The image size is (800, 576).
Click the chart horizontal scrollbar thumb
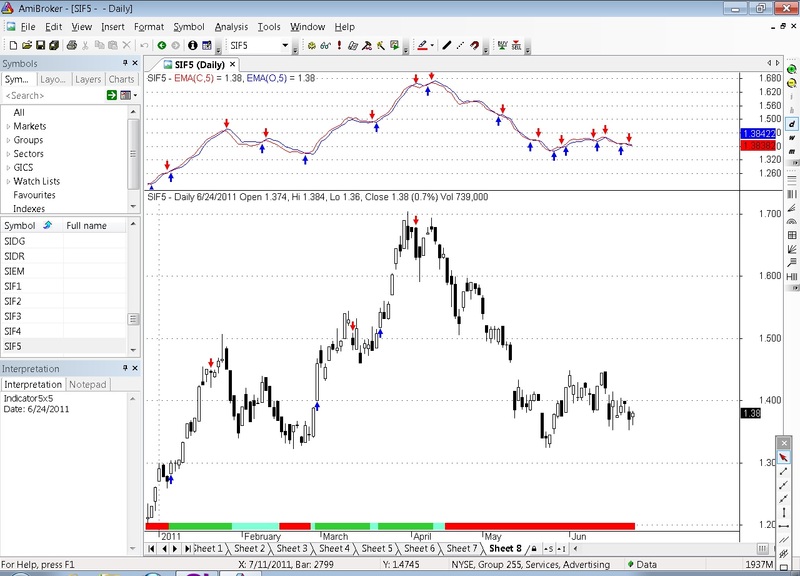click(x=762, y=548)
